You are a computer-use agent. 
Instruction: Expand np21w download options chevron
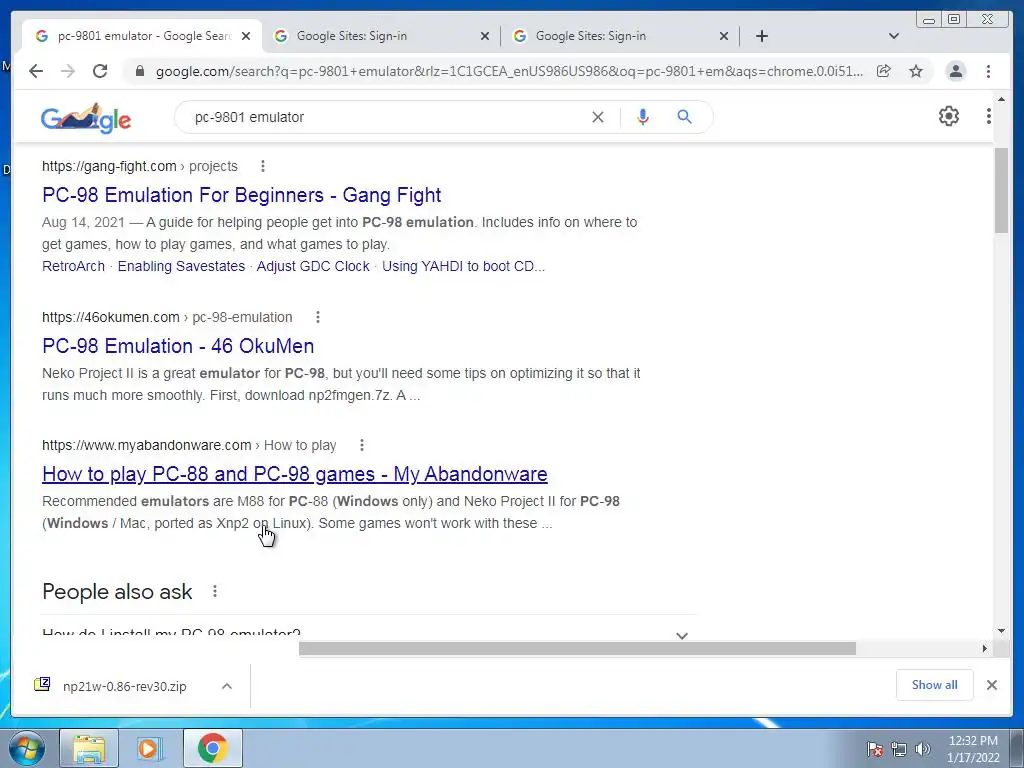coord(227,686)
